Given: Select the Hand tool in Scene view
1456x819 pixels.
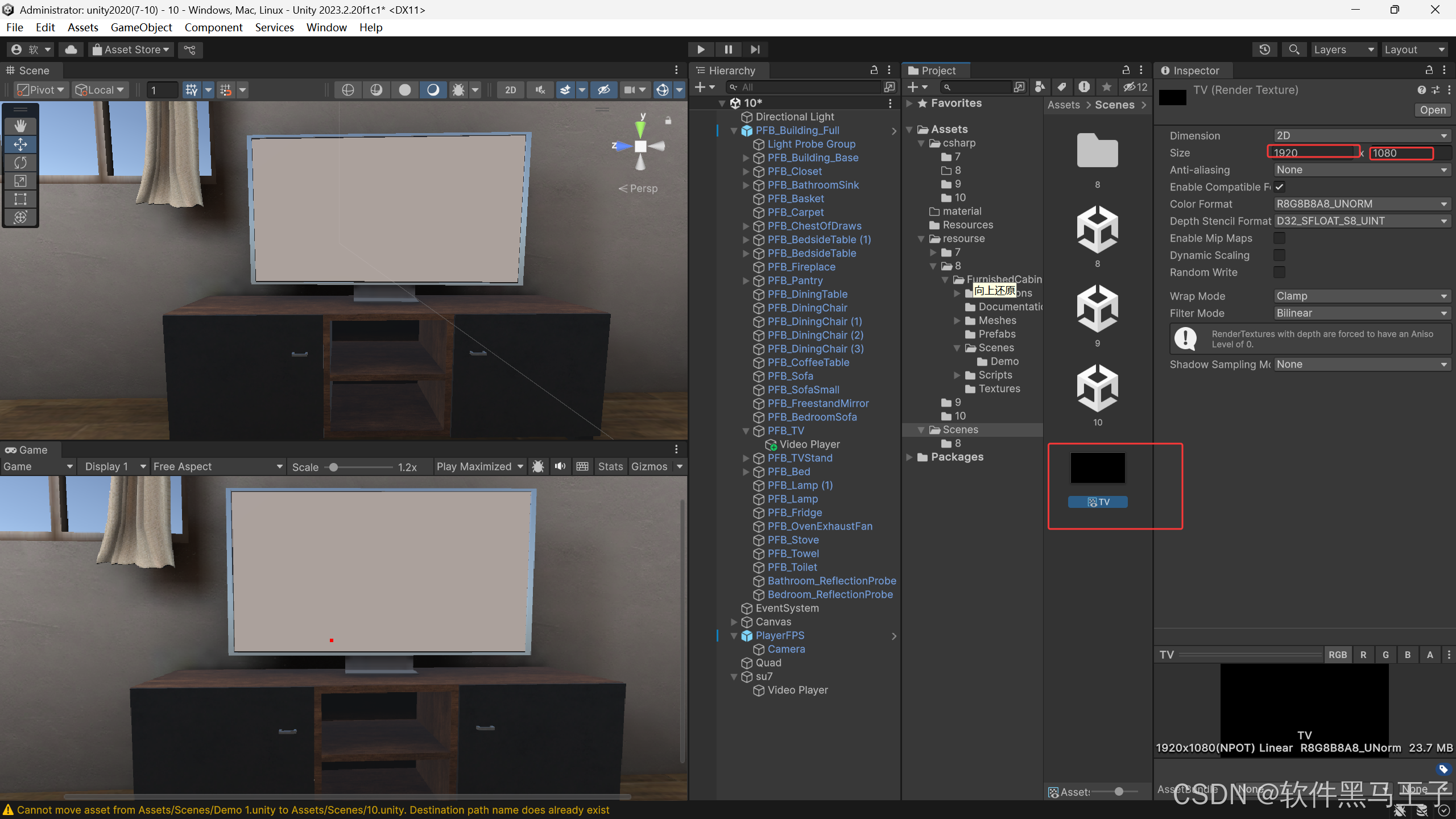Looking at the screenshot, I should 20,126.
